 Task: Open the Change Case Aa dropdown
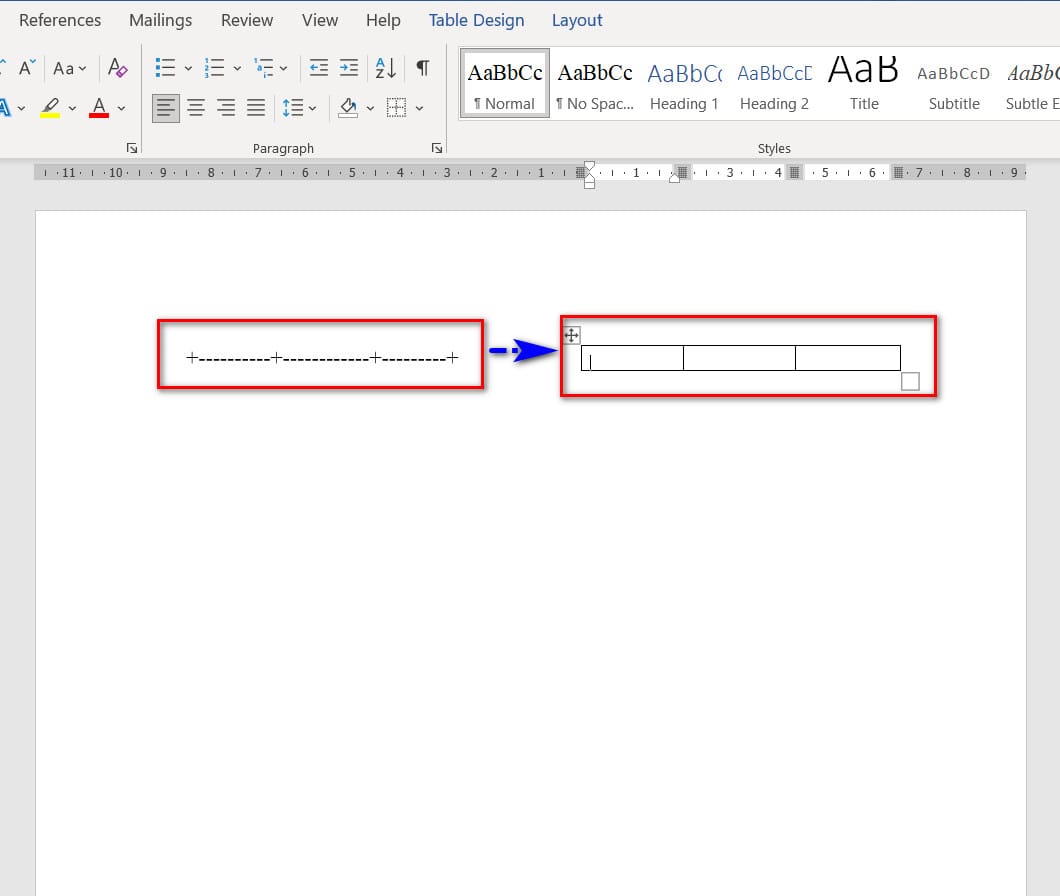click(70, 68)
